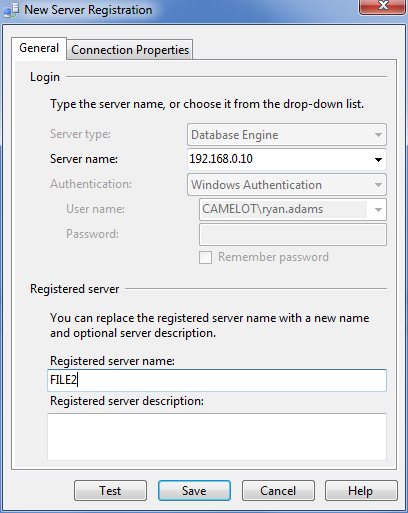The width and height of the screenshot is (408, 513).
Task: Switch to the Connection Properties tab
Action: tap(130, 50)
